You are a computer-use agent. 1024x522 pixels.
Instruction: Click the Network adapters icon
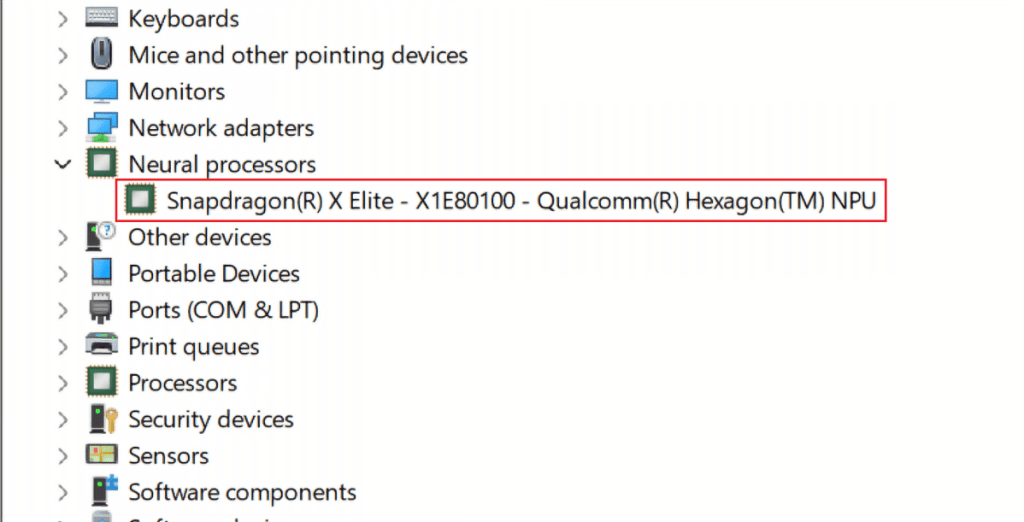102,128
